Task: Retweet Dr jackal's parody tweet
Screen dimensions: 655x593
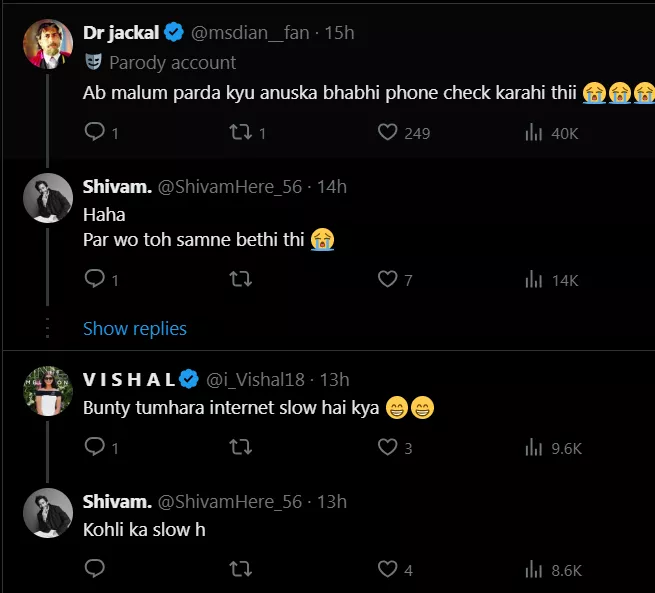Action: click(x=241, y=132)
